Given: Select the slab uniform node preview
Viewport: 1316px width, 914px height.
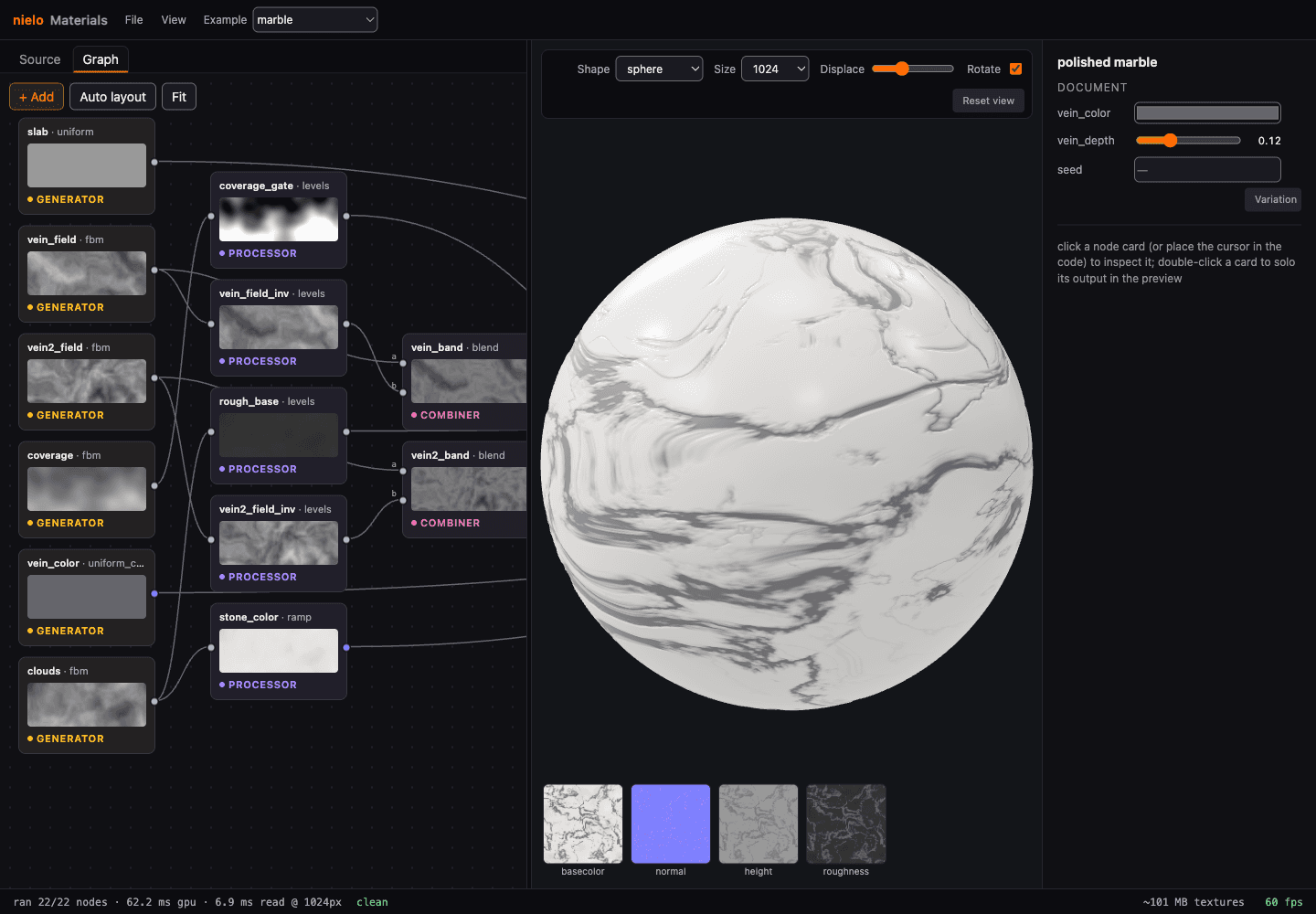Looking at the screenshot, I should click(x=87, y=165).
